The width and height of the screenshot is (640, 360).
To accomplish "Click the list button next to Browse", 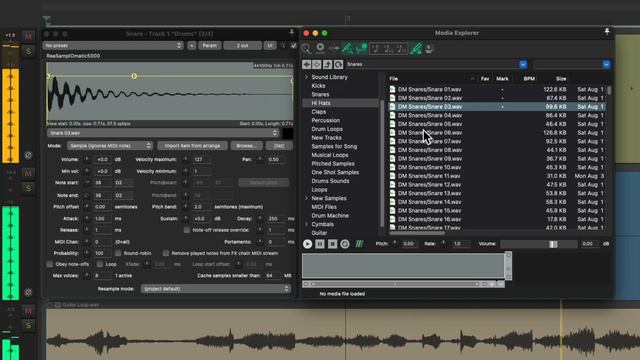I will pyautogui.click(x=279, y=146).
